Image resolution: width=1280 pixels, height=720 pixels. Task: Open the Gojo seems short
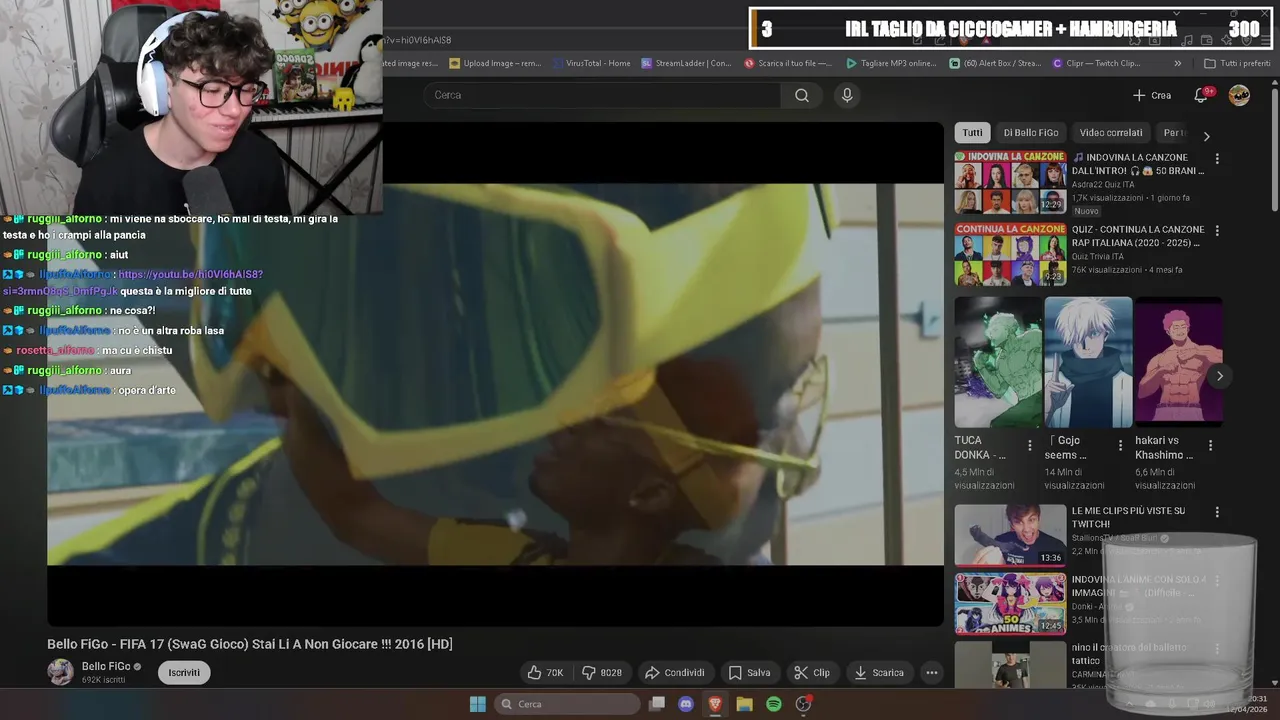point(1088,362)
